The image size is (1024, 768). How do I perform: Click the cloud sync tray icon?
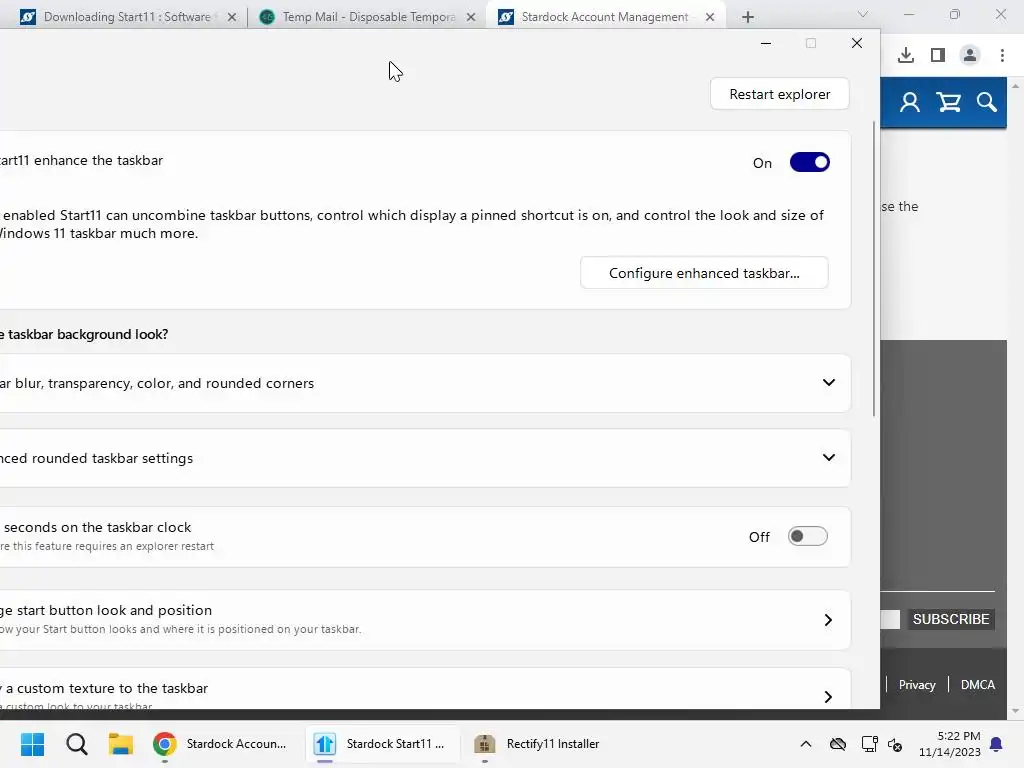click(838, 744)
